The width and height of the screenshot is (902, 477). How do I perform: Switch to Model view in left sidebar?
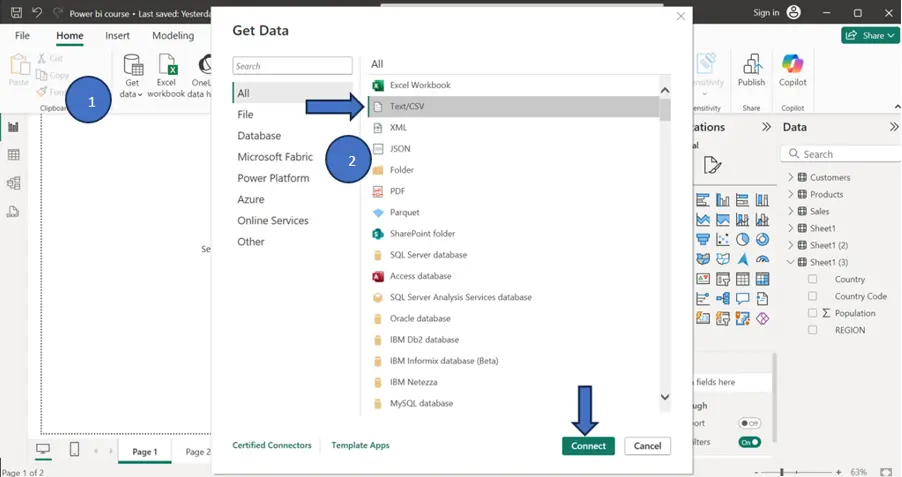click(13, 183)
